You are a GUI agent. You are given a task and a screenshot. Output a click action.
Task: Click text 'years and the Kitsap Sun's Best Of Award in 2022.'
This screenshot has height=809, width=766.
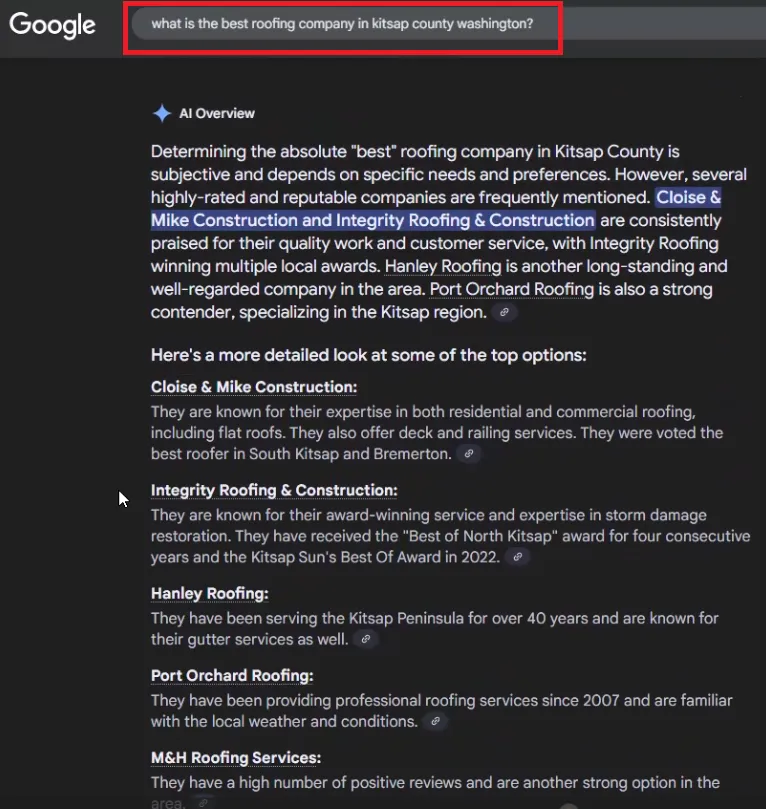[x=325, y=557]
